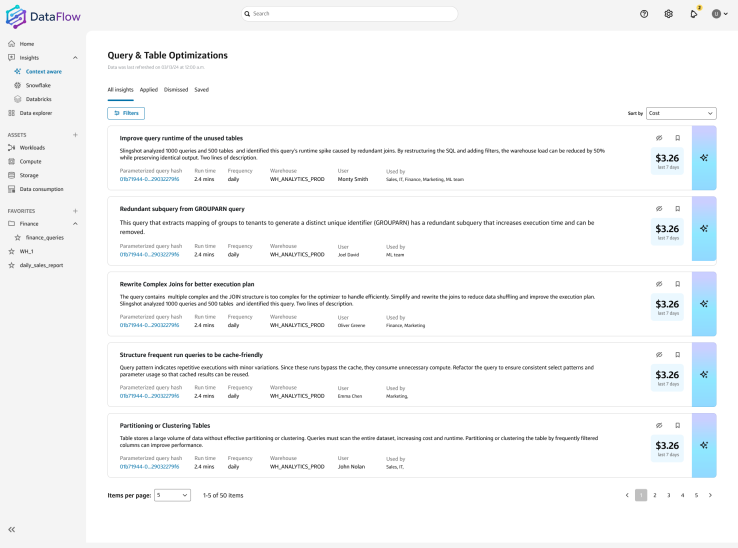Dismiss the Redundant subquery insight

pos(659,209)
